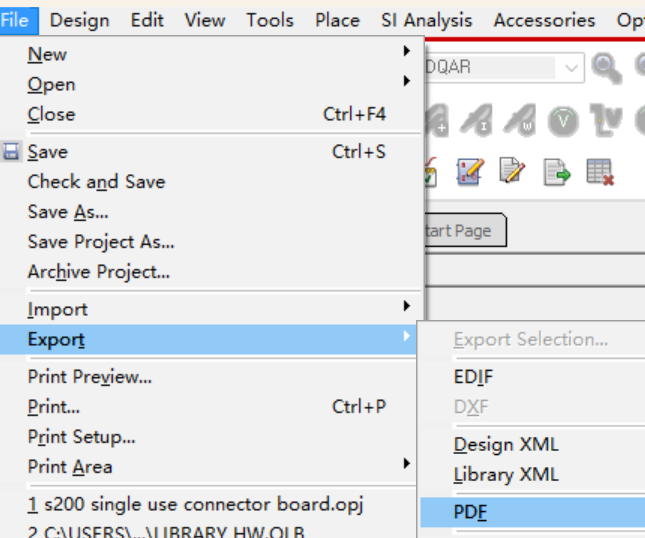Switch to the Start Page tab

[465, 230]
